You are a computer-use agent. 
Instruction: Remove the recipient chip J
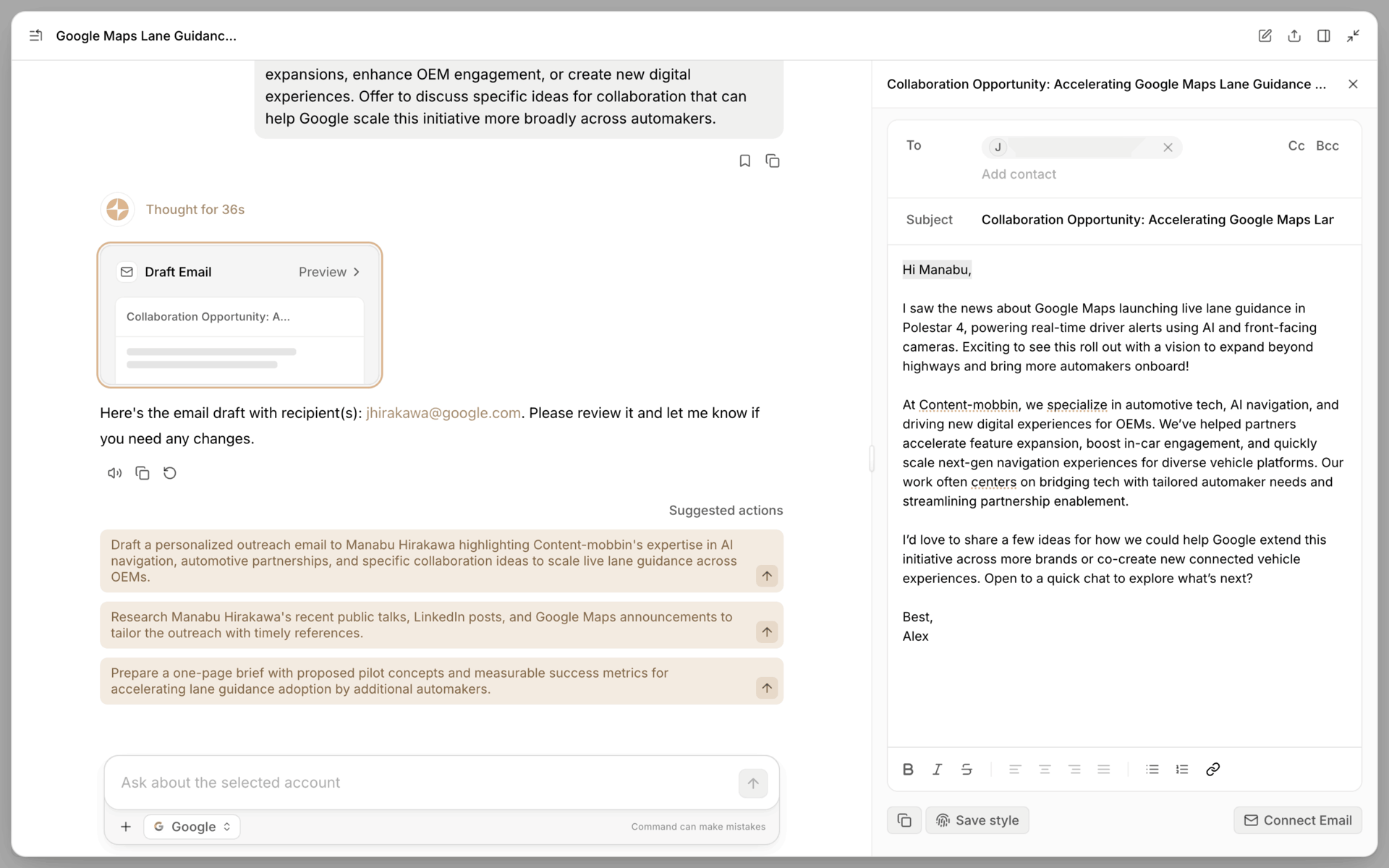pos(1168,148)
